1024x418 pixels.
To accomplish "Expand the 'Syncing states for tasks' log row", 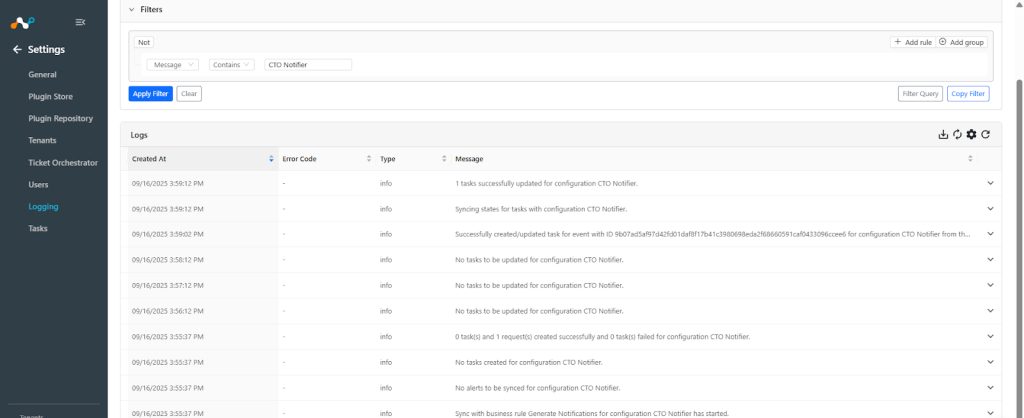I will click(x=991, y=209).
